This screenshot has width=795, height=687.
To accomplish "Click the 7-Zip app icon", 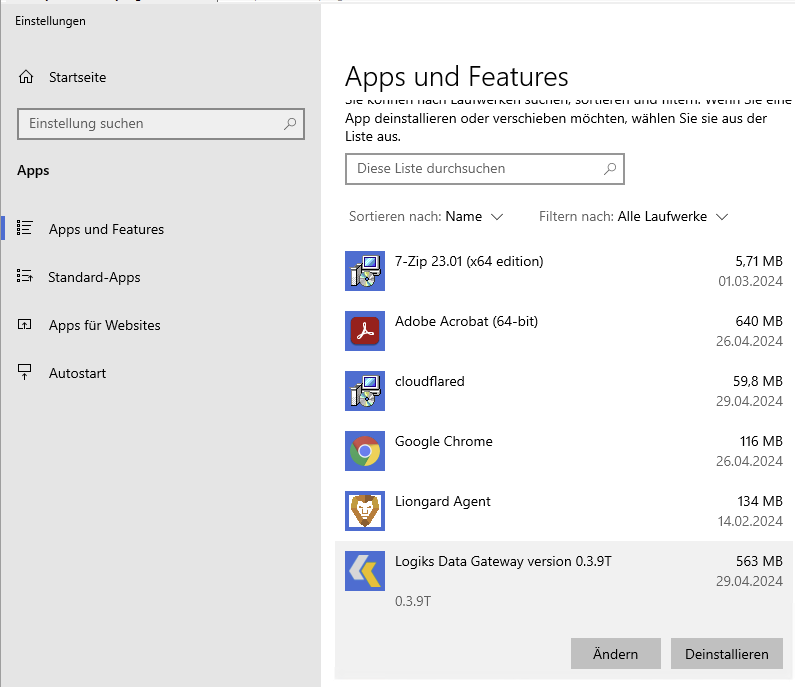I will pyautogui.click(x=365, y=271).
